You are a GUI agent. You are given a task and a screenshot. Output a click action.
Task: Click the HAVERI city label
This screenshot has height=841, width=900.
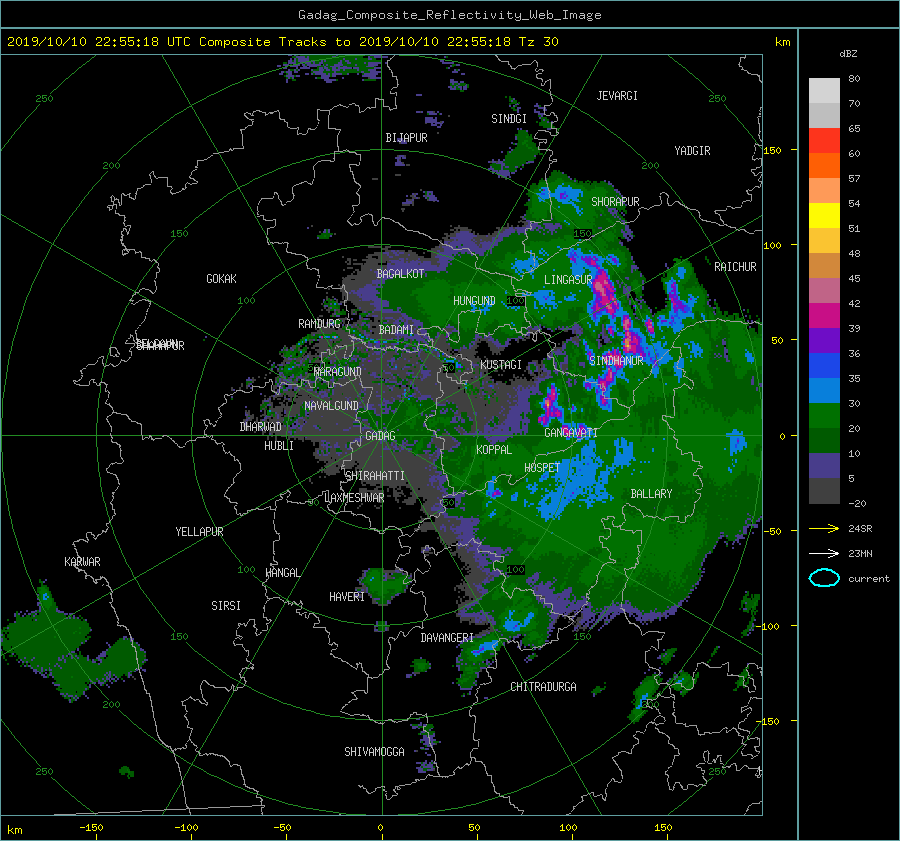(347, 597)
